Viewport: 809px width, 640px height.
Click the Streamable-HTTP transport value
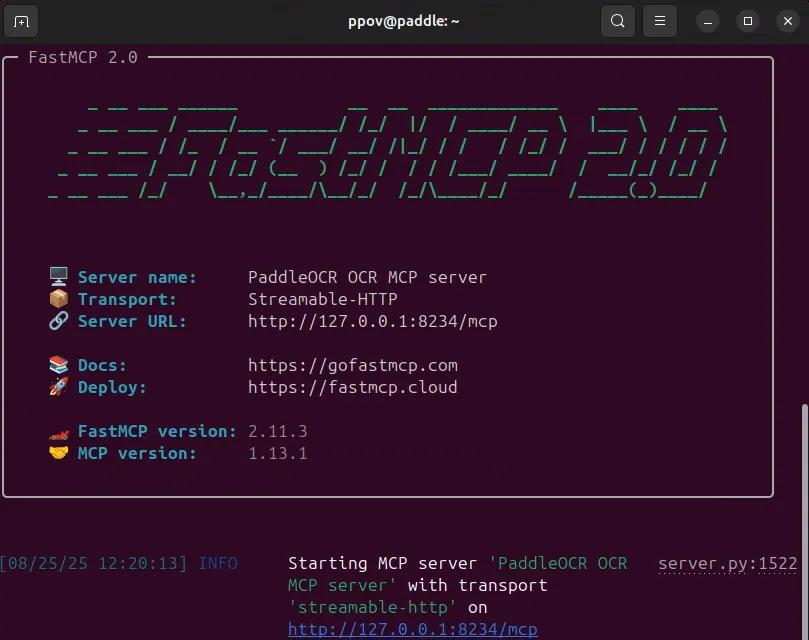[x=322, y=299]
